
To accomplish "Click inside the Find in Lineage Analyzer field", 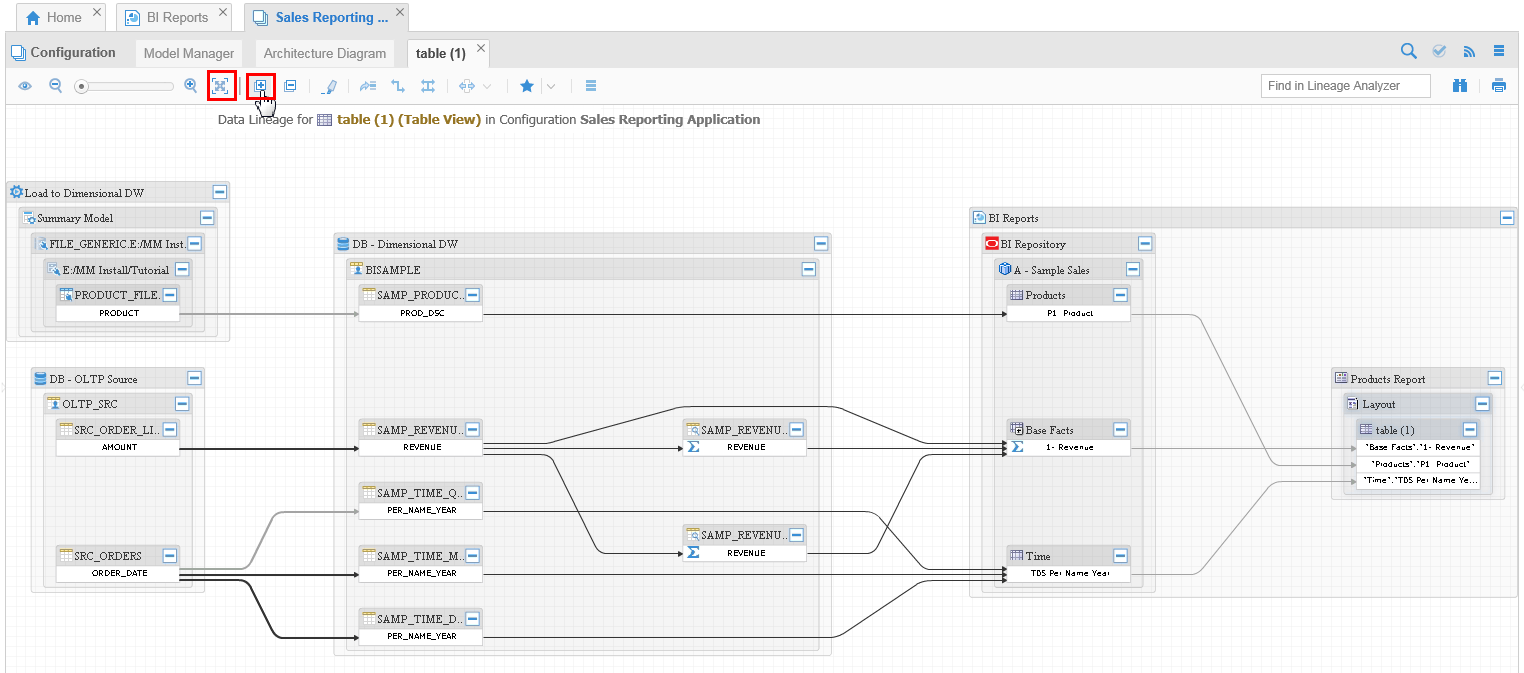I will pos(1345,86).
